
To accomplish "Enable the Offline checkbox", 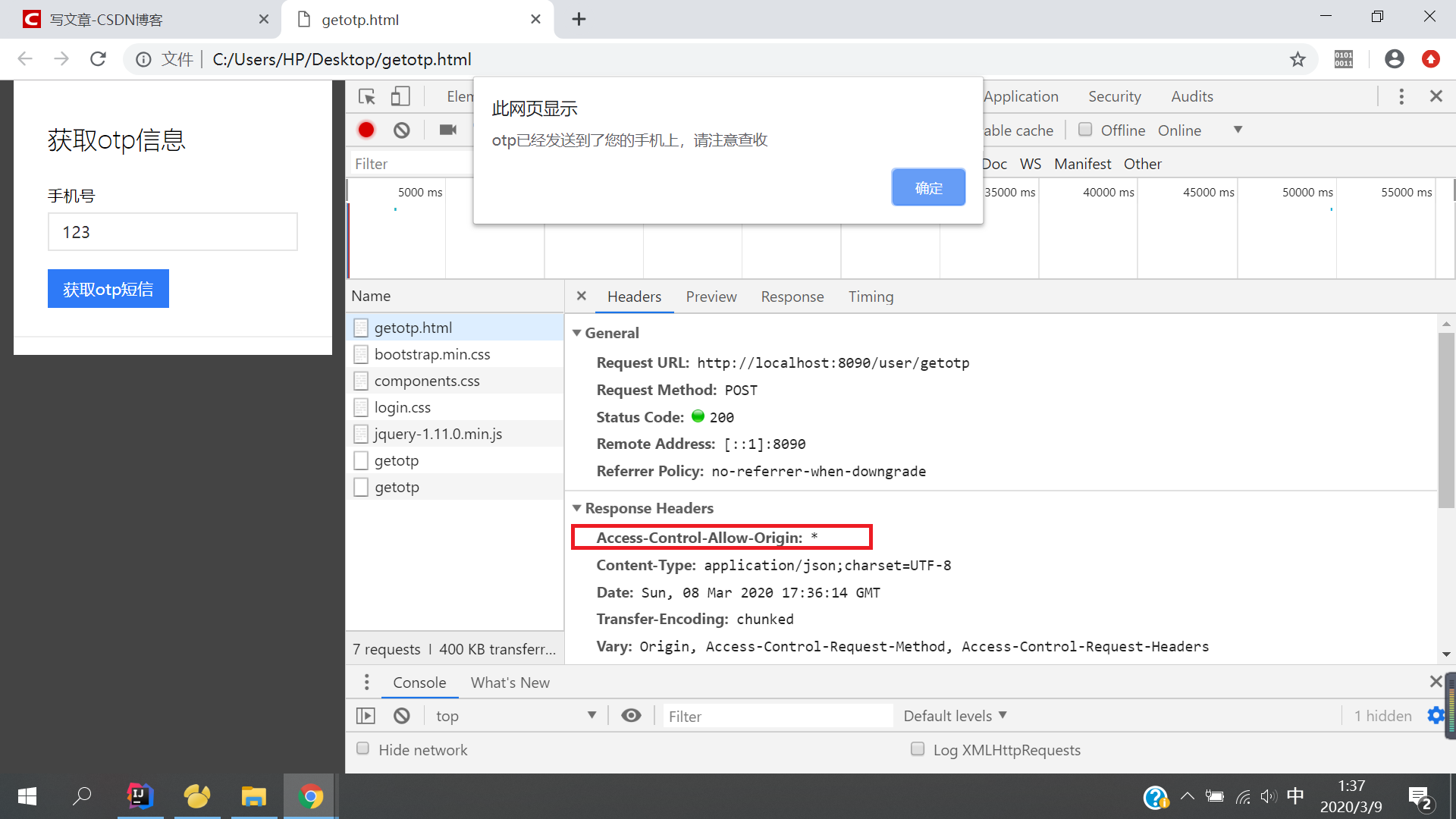I will pyautogui.click(x=1085, y=130).
